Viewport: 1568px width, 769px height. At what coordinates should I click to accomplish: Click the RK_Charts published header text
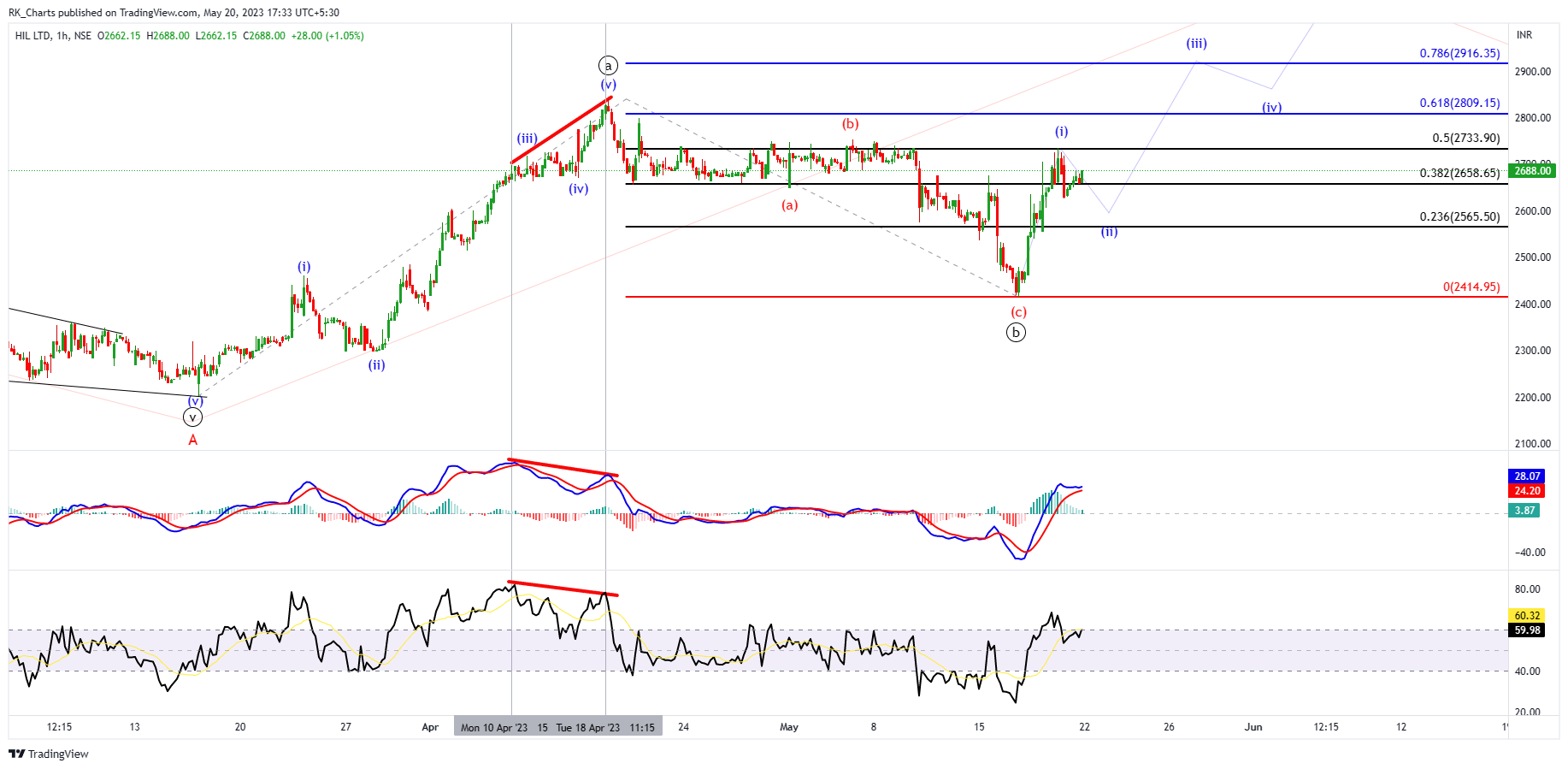174,13
